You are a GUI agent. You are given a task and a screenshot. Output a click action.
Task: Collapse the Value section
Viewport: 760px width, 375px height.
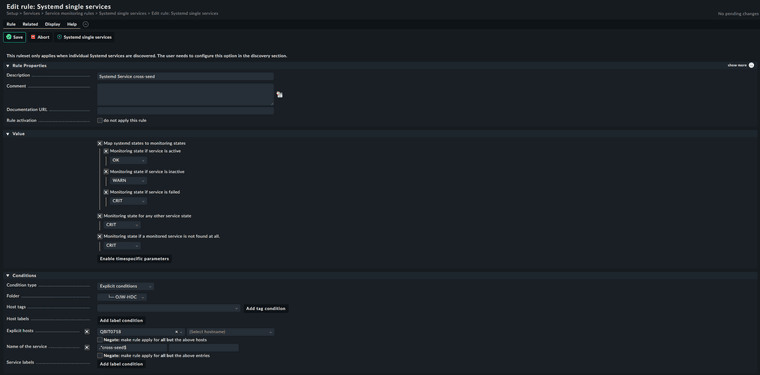tap(8, 134)
